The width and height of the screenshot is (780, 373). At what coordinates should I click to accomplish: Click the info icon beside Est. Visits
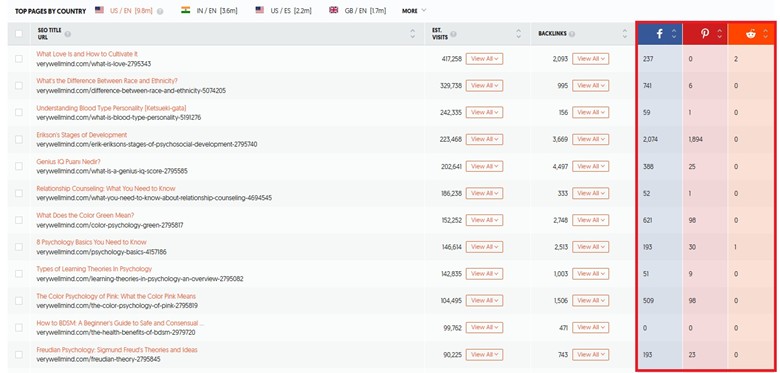click(x=454, y=34)
